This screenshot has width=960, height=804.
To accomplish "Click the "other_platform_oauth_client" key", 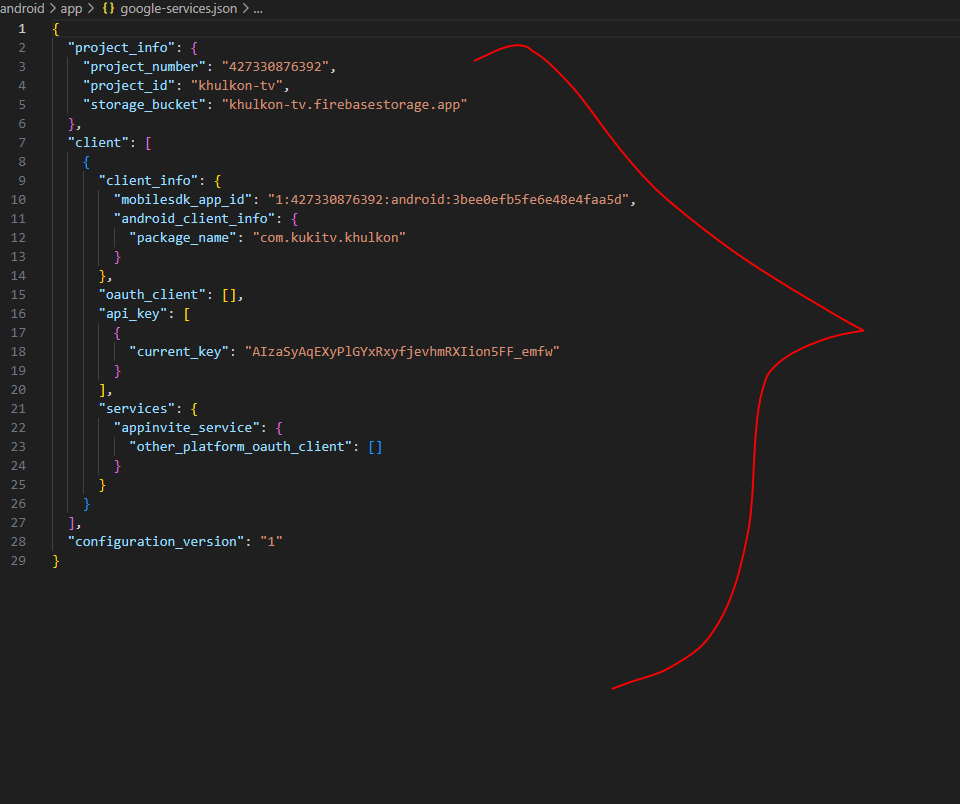I will [241, 446].
